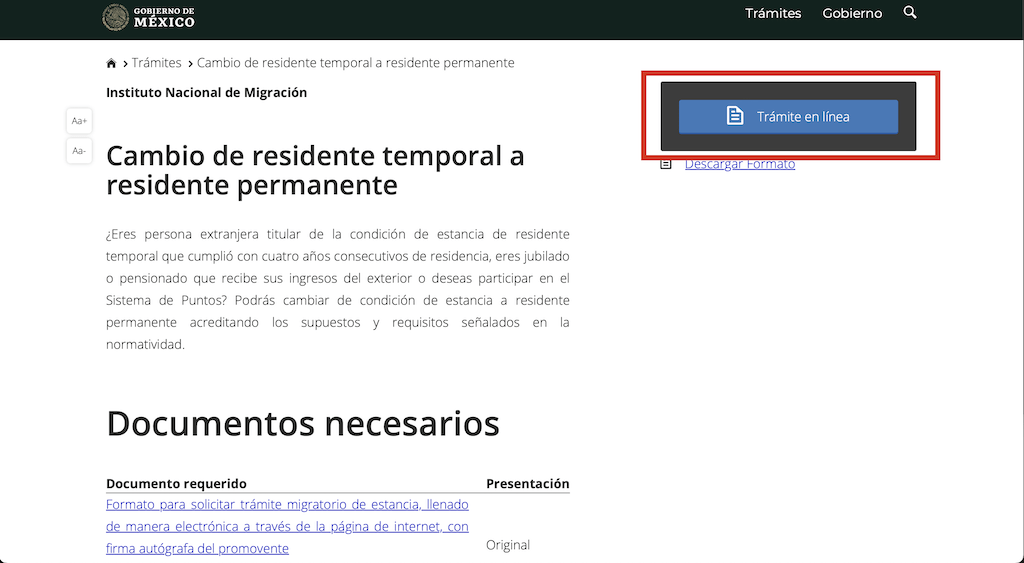Increase font size with Aa+ button
Viewport: 1024px width, 563px height.
pos(79,121)
